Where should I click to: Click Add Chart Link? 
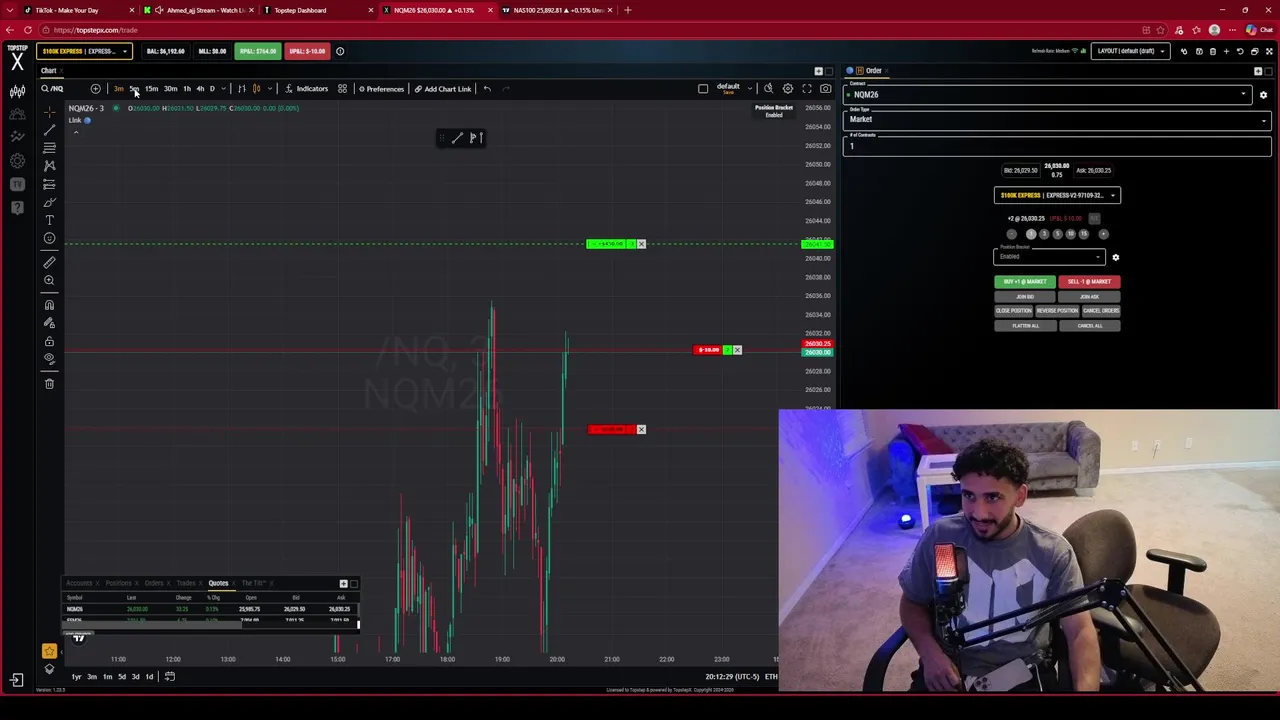443,89
